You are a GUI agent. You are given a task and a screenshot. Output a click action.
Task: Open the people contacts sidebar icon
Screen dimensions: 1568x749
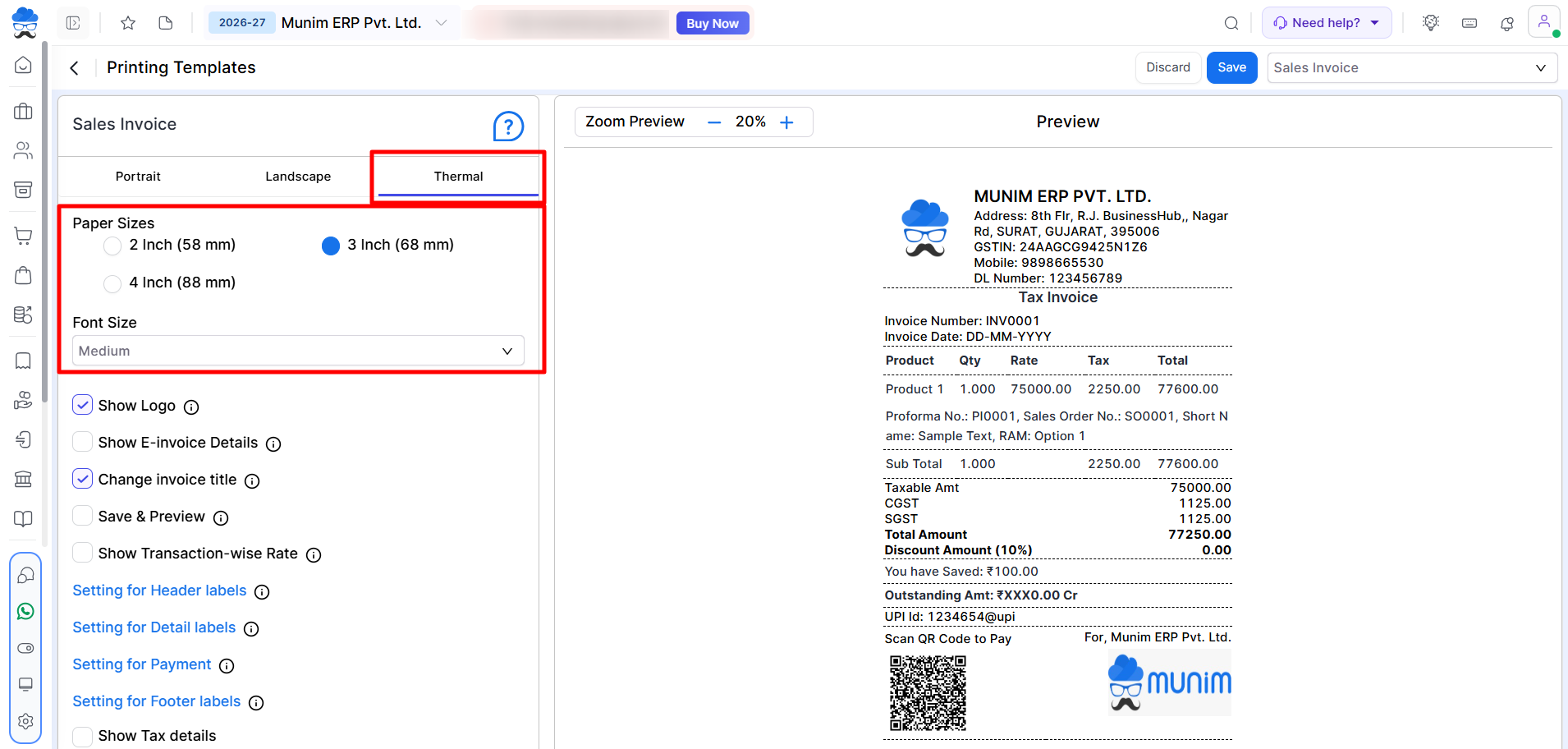(24, 150)
